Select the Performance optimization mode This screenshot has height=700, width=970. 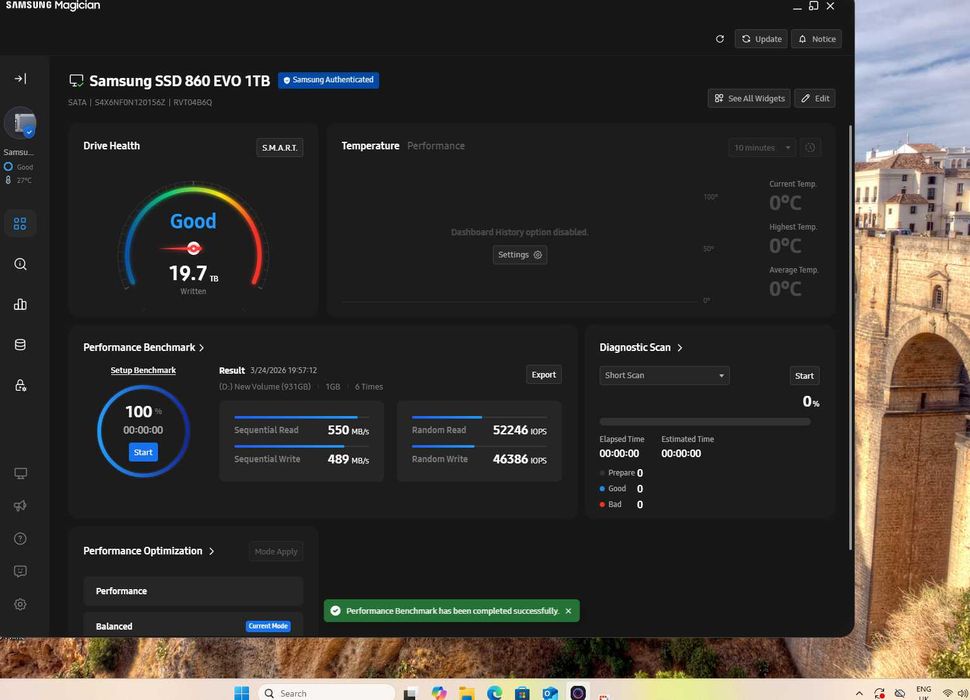click(193, 591)
